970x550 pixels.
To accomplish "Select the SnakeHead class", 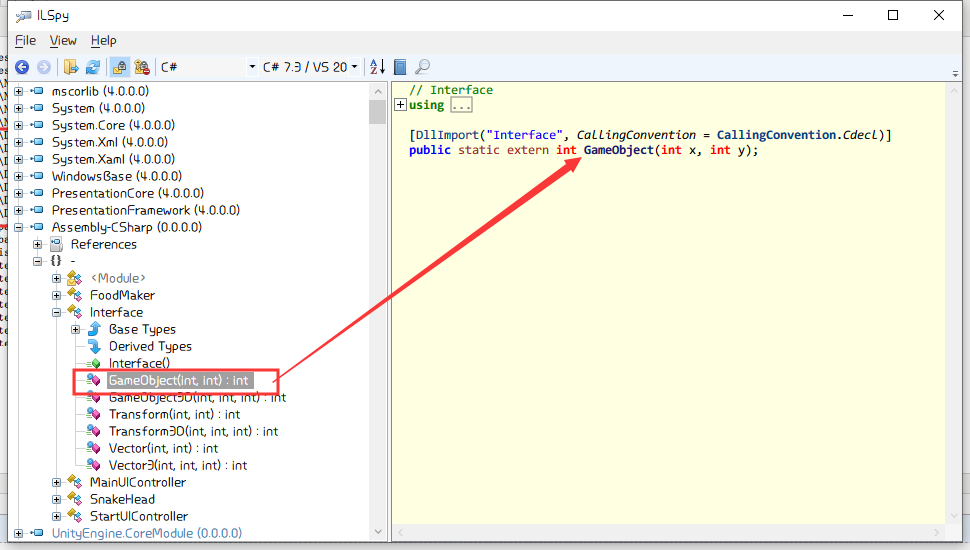I will point(122,500).
